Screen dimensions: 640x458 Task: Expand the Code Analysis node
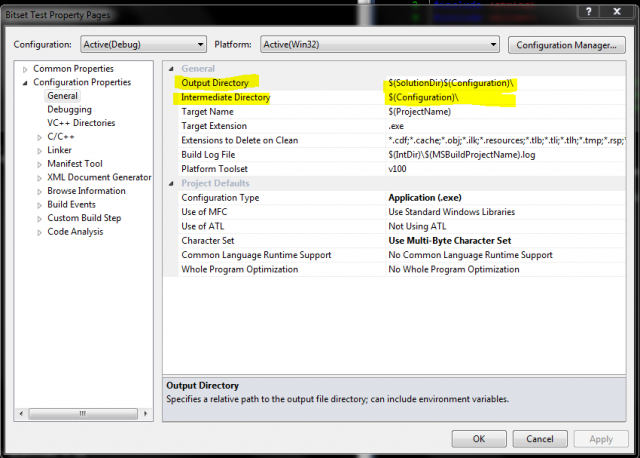pos(39,232)
